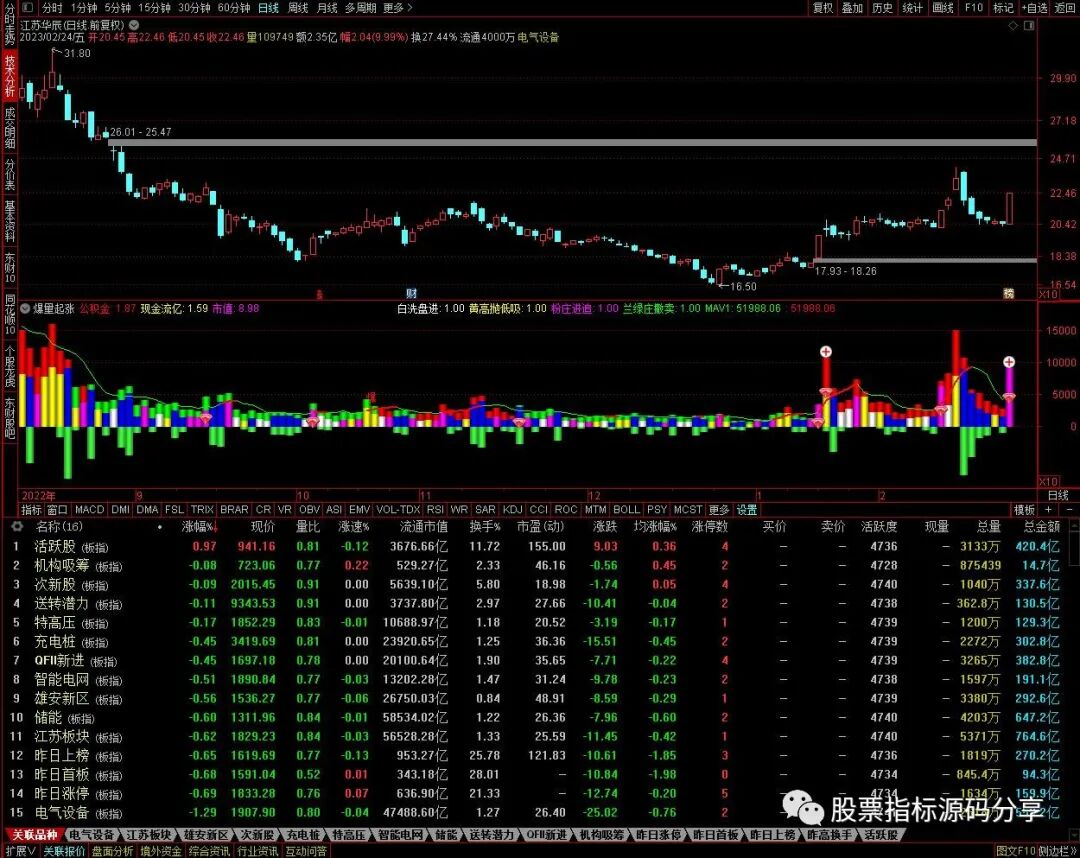
Task: Click the F10 button in top toolbar
Action: 973,8
